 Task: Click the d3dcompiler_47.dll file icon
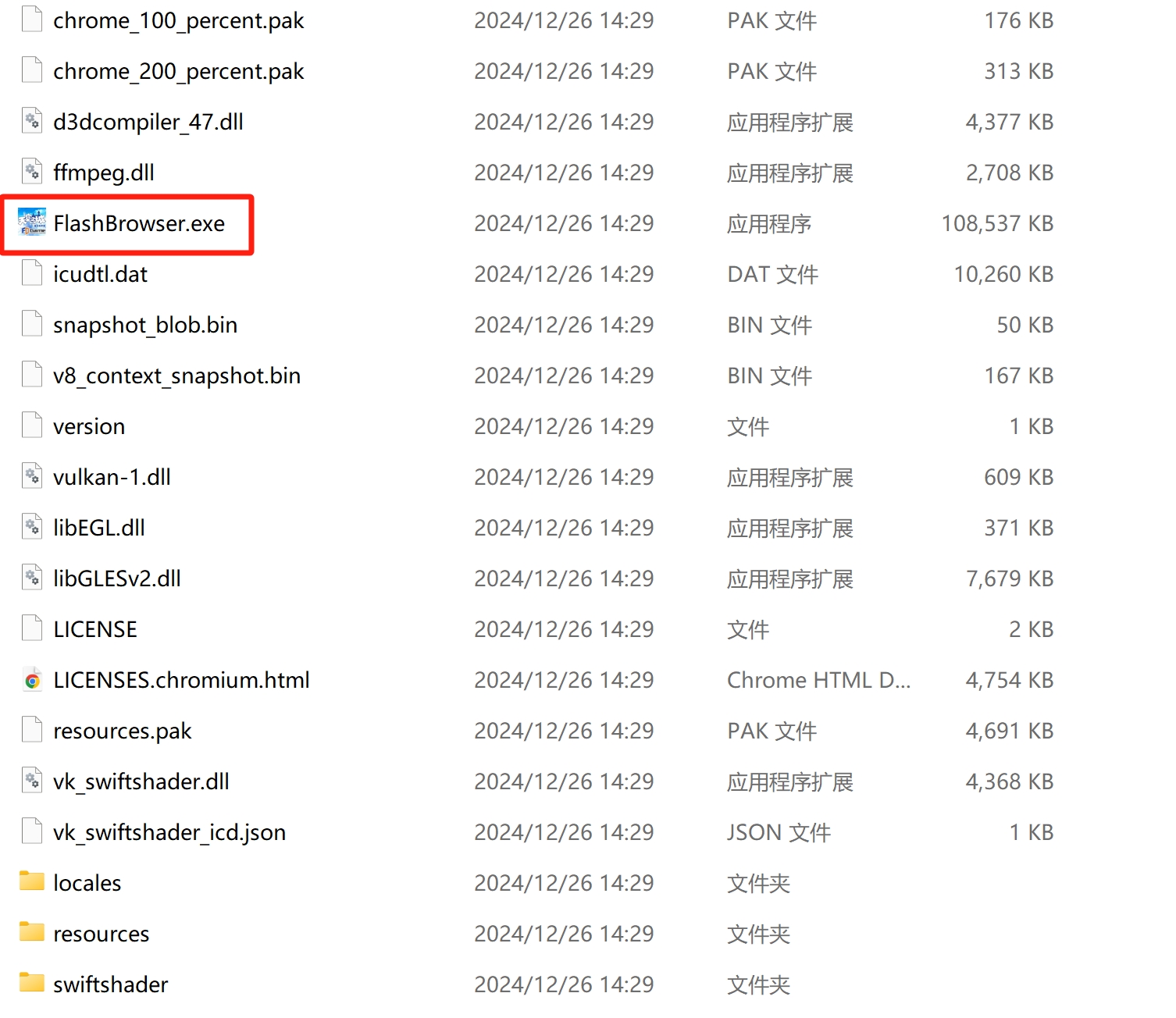[32, 122]
